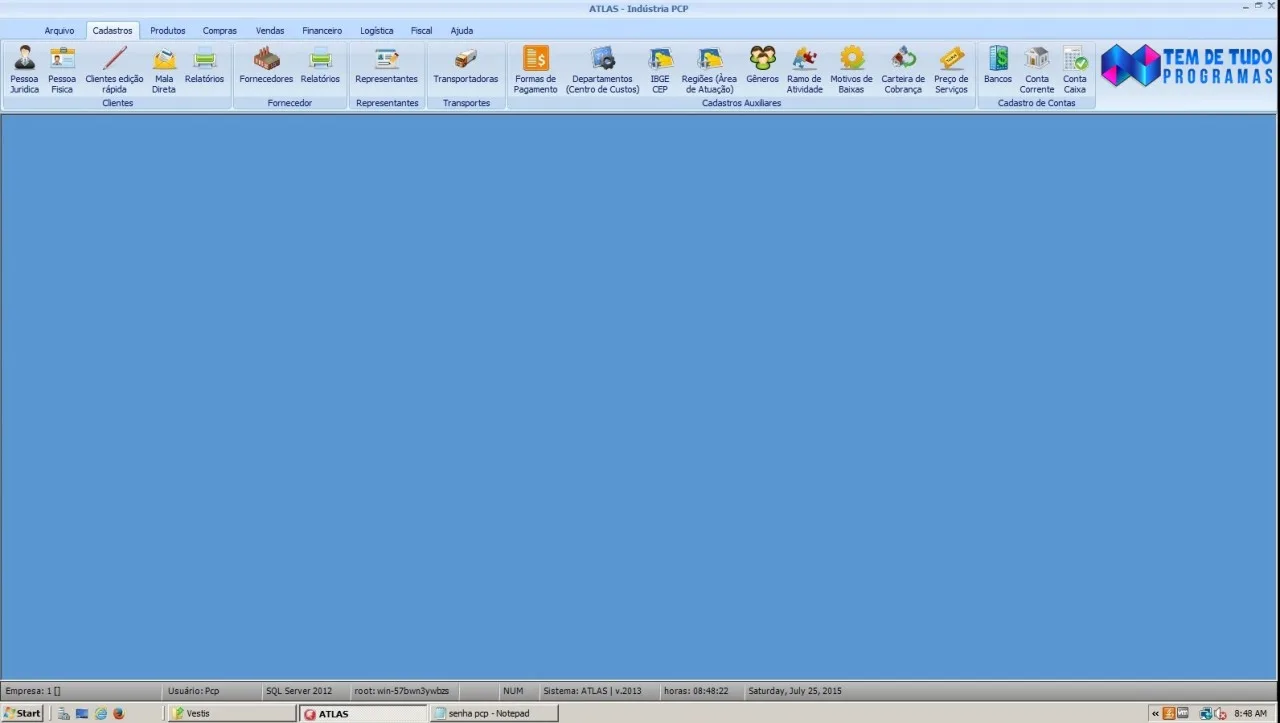Open Preço de Serviços
The height and width of the screenshot is (723, 1280).
tap(951, 69)
